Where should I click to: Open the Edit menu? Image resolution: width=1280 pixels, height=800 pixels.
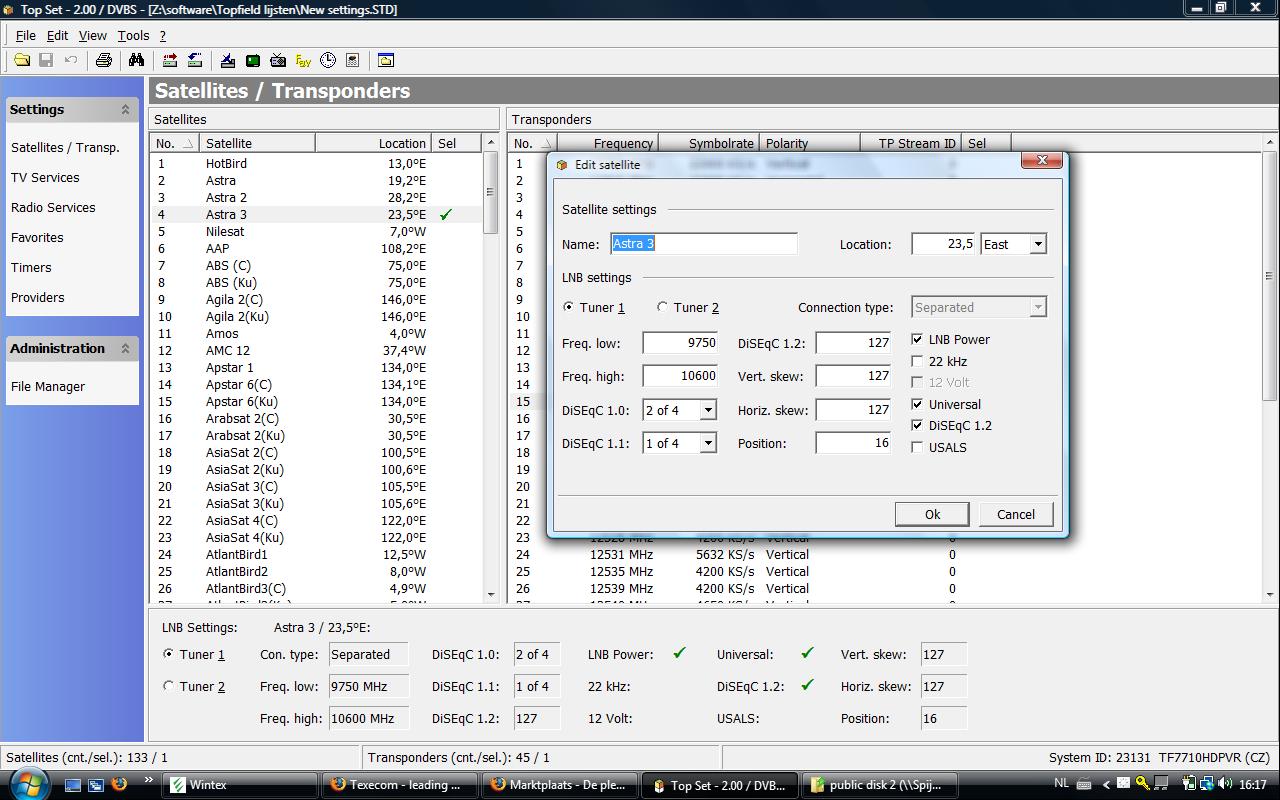pyautogui.click(x=57, y=35)
